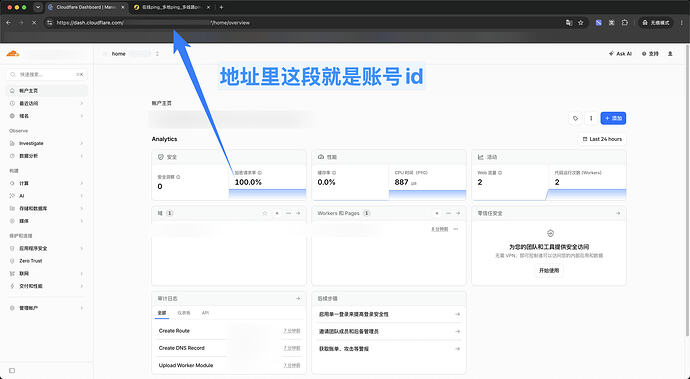Bookmark this page with the star icon
Image resolution: width=690 pixels, height=379 pixels.
(581, 22)
